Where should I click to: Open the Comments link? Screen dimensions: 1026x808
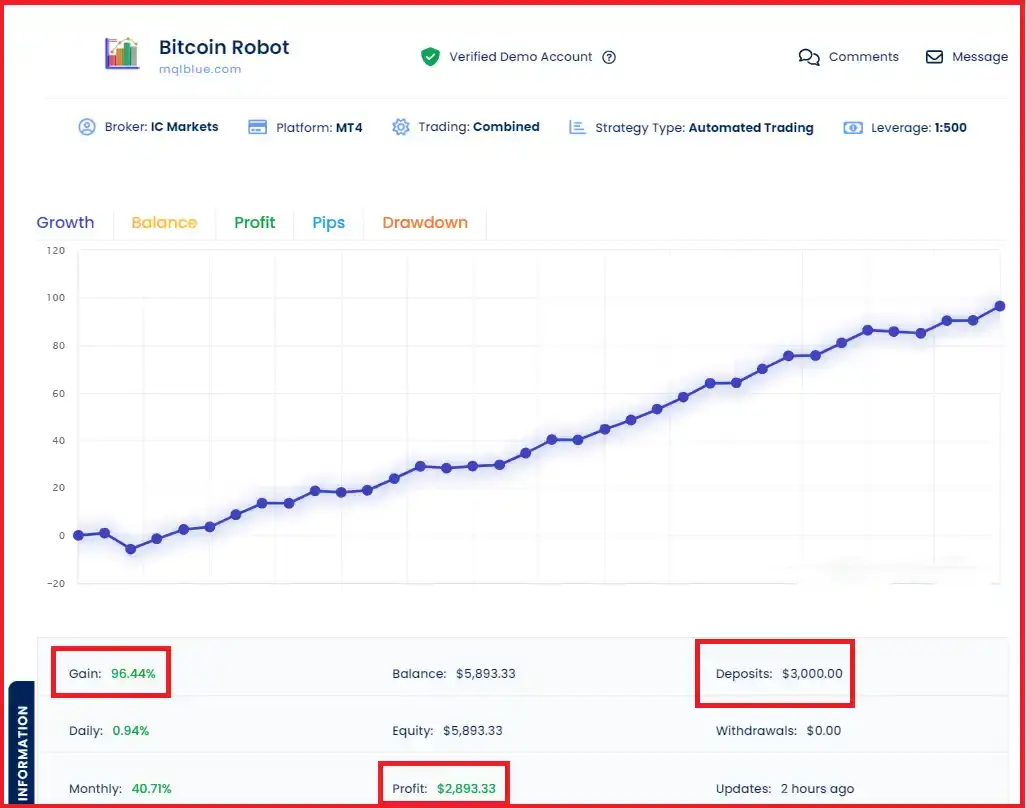click(x=863, y=57)
